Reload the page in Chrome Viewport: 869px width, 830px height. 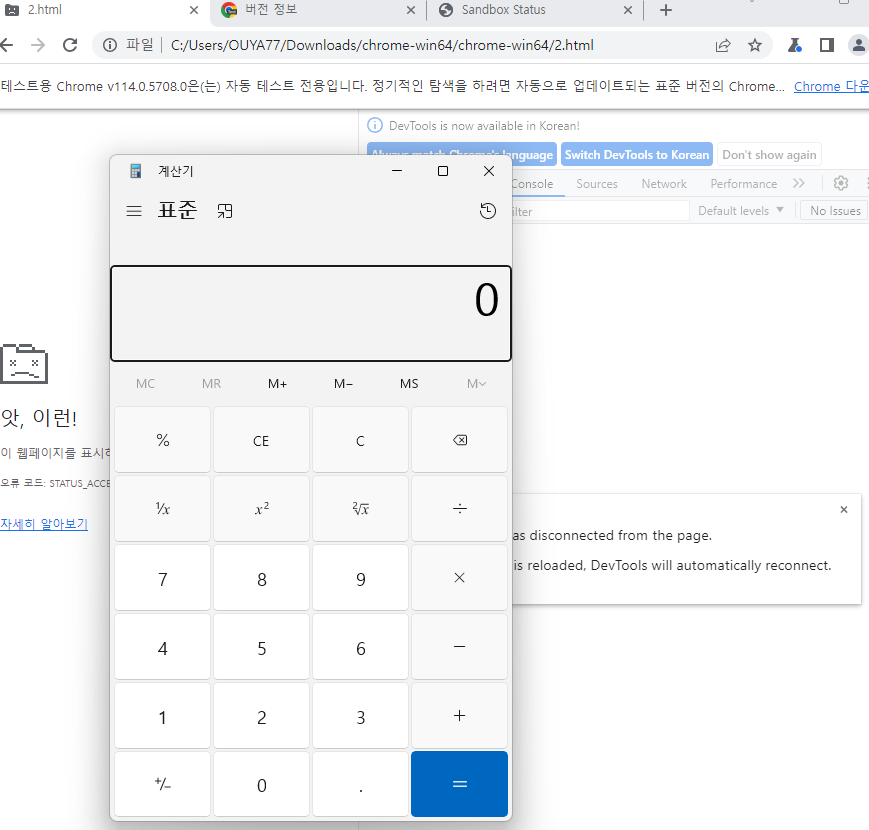click(x=70, y=45)
